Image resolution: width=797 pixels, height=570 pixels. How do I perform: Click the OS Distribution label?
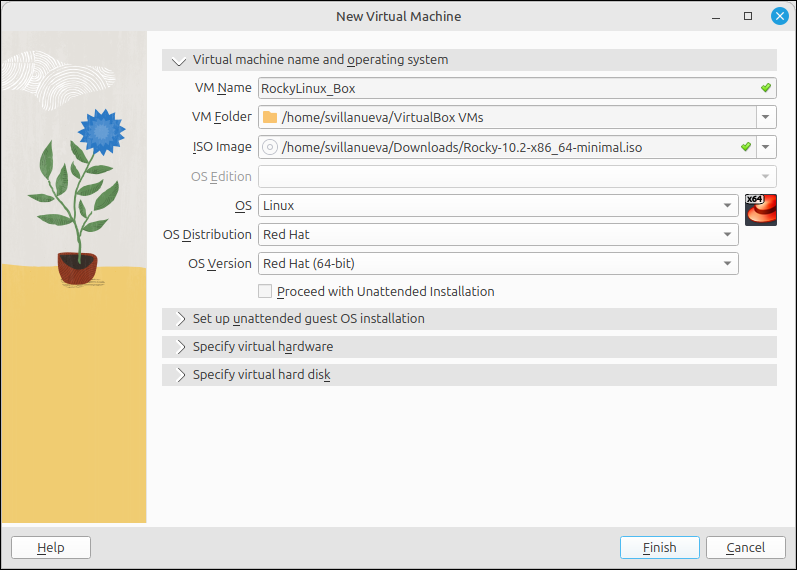(207, 234)
